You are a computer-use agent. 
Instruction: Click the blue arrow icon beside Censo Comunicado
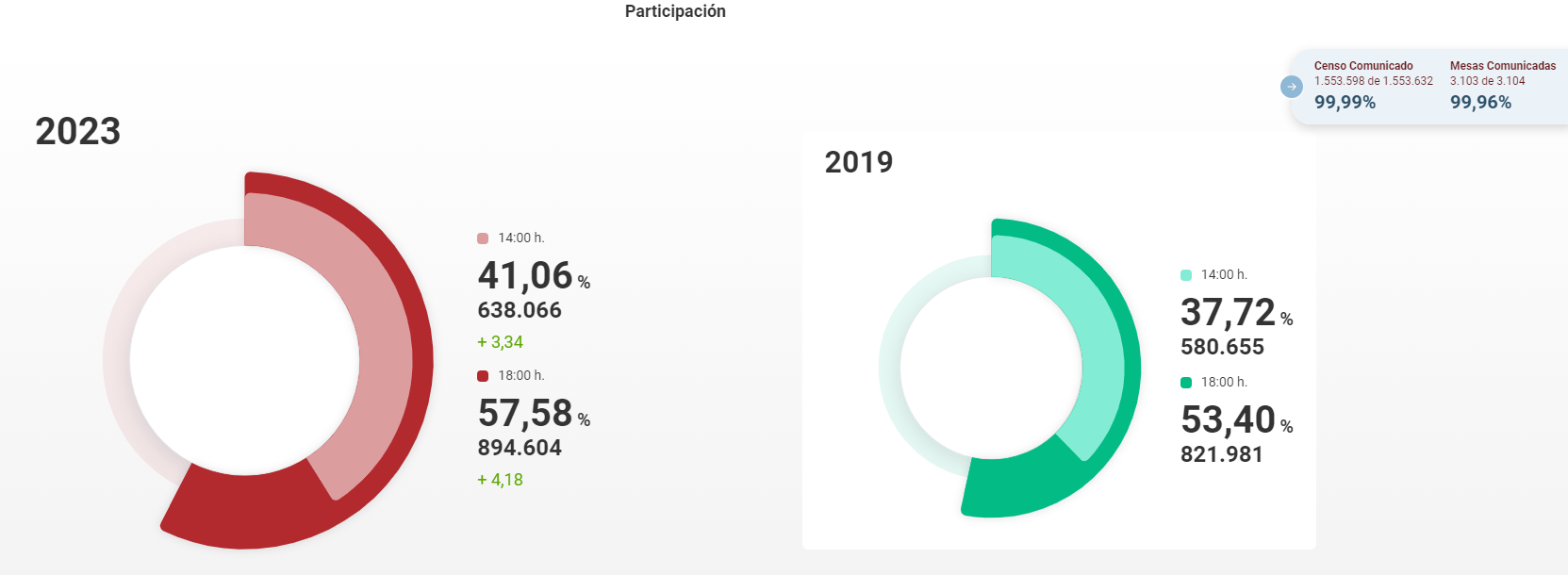point(1291,87)
